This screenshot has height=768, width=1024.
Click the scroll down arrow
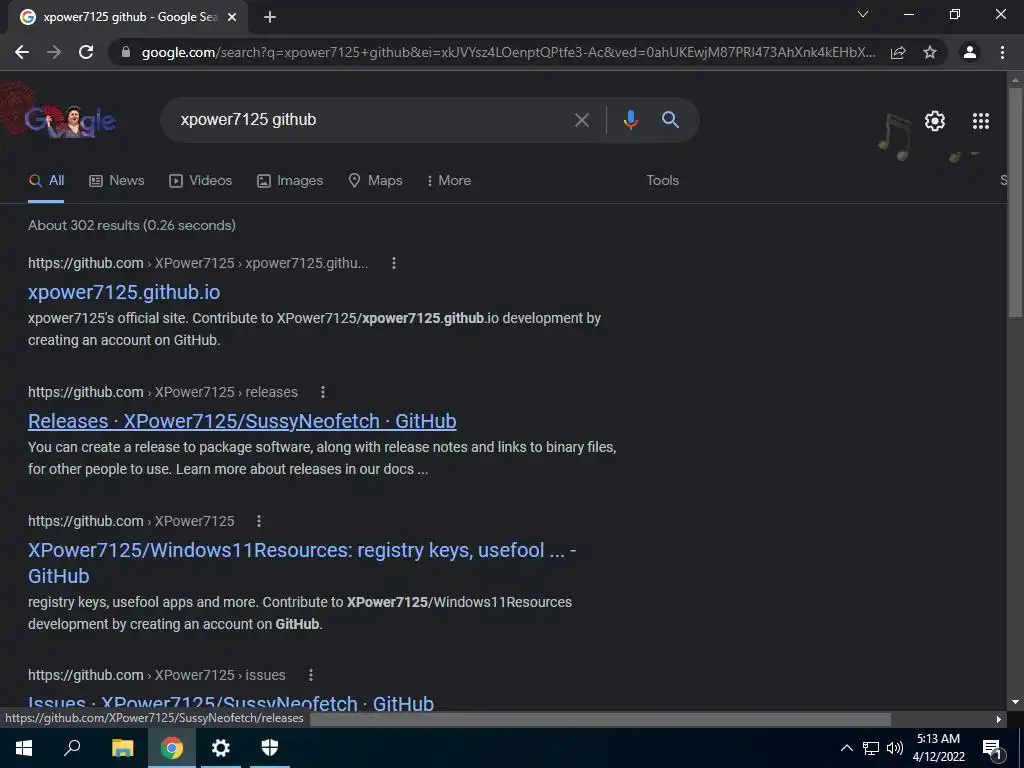tap(1015, 702)
